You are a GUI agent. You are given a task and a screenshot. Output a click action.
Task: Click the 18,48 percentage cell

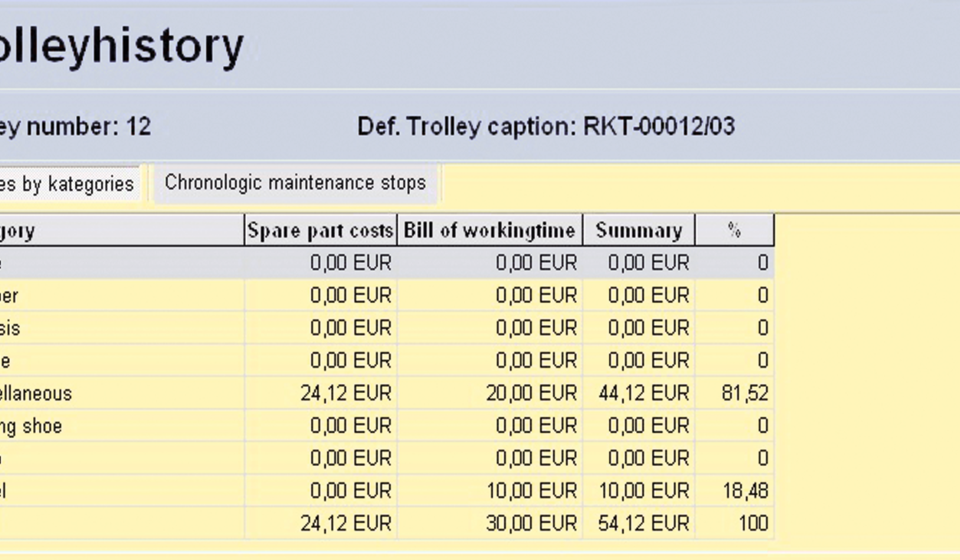coord(744,491)
